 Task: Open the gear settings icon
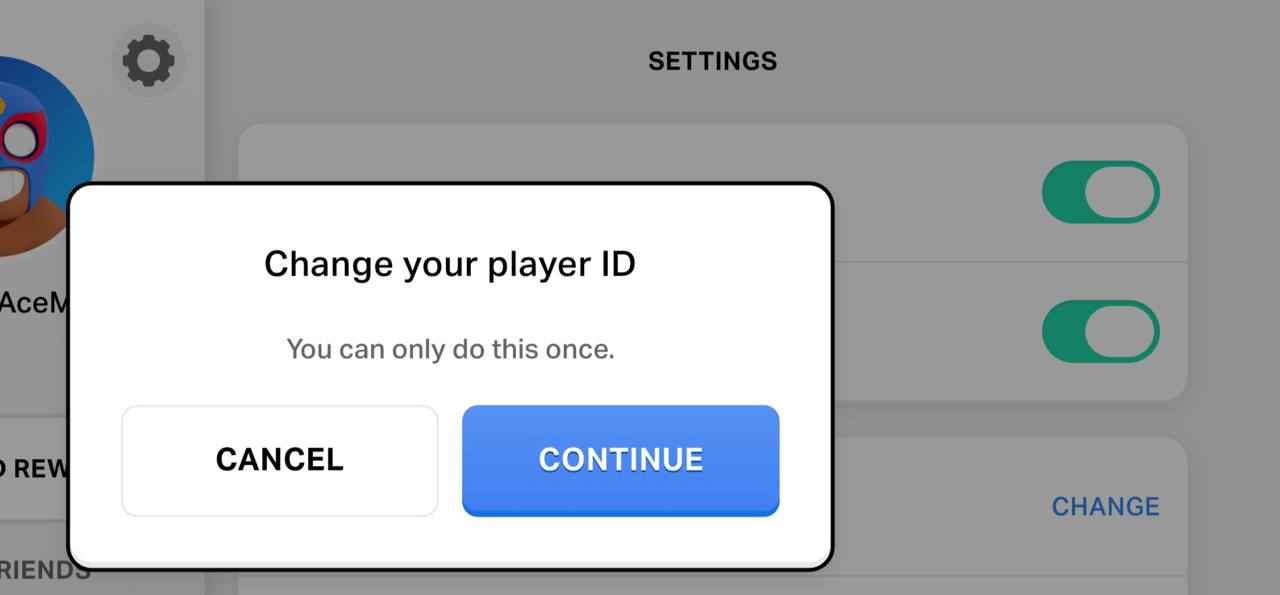pos(148,61)
